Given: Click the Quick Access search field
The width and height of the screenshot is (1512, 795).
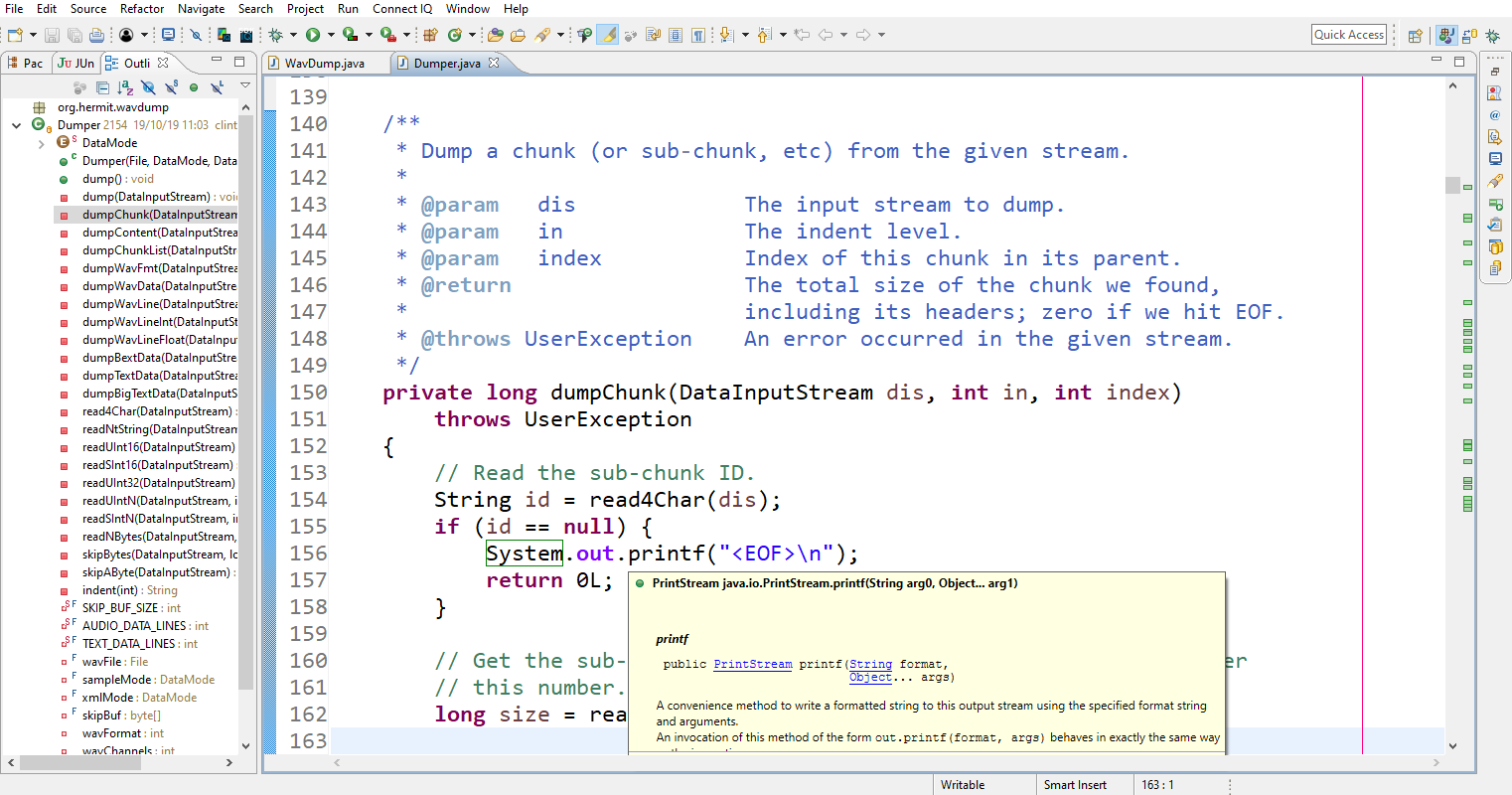Looking at the screenshot, I should [x=1348, y=35].
